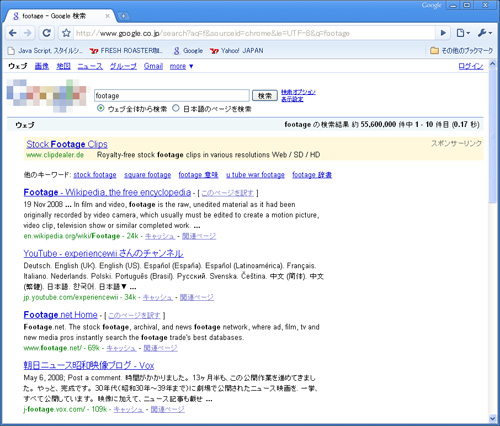Open the cached www.footage.net page

pos(121,348)
